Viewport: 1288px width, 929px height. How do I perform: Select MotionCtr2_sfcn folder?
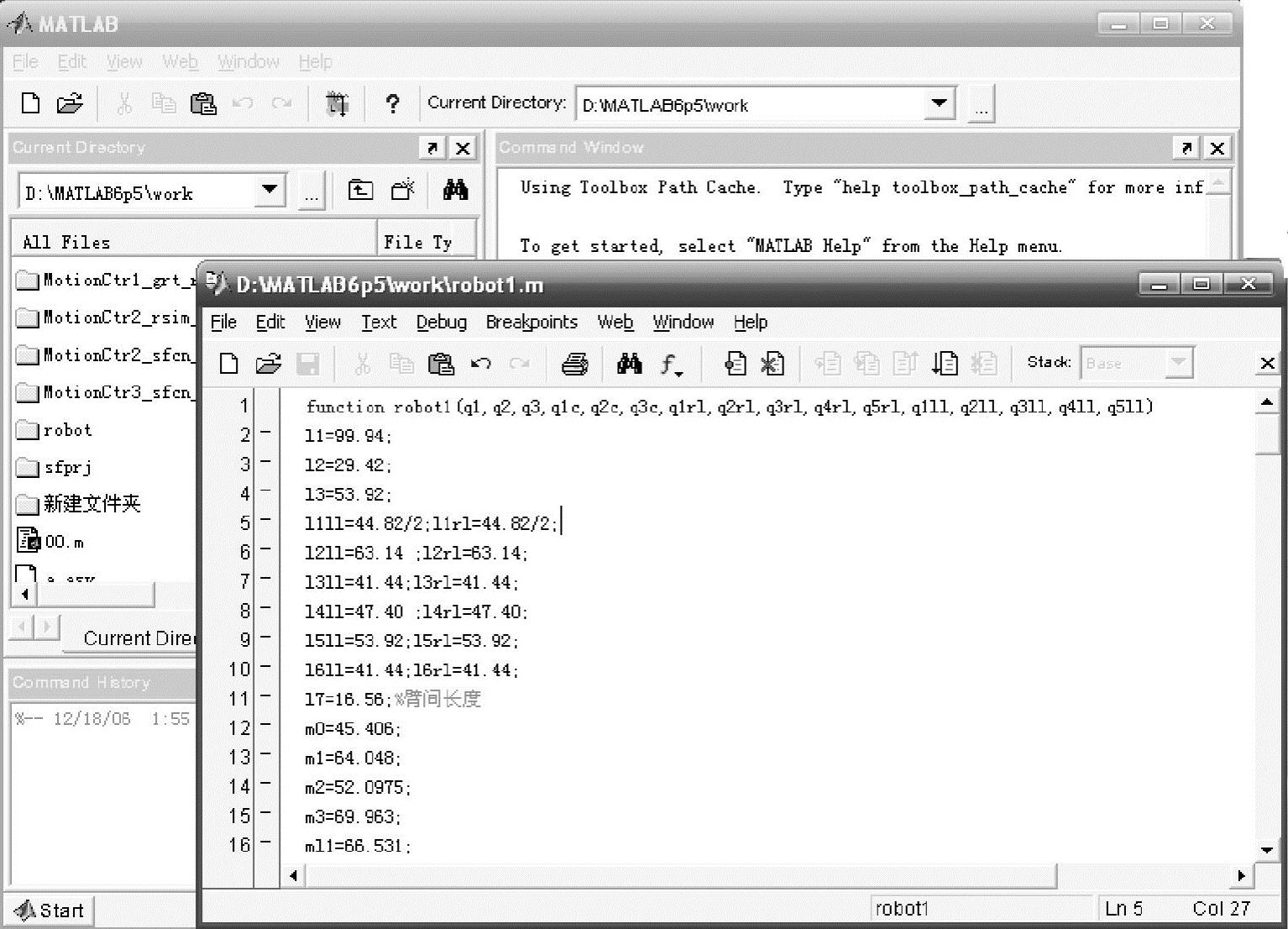pos(106,355)
